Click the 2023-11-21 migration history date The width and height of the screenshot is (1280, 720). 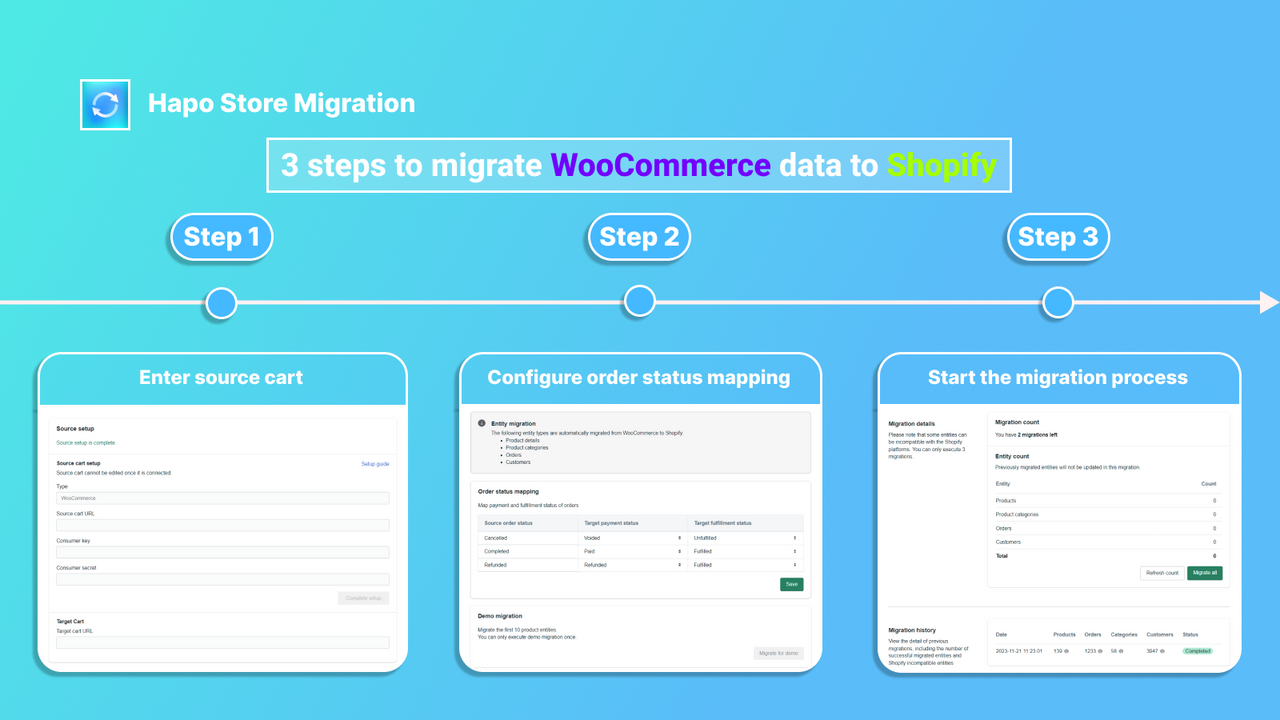coord(1019,651)
